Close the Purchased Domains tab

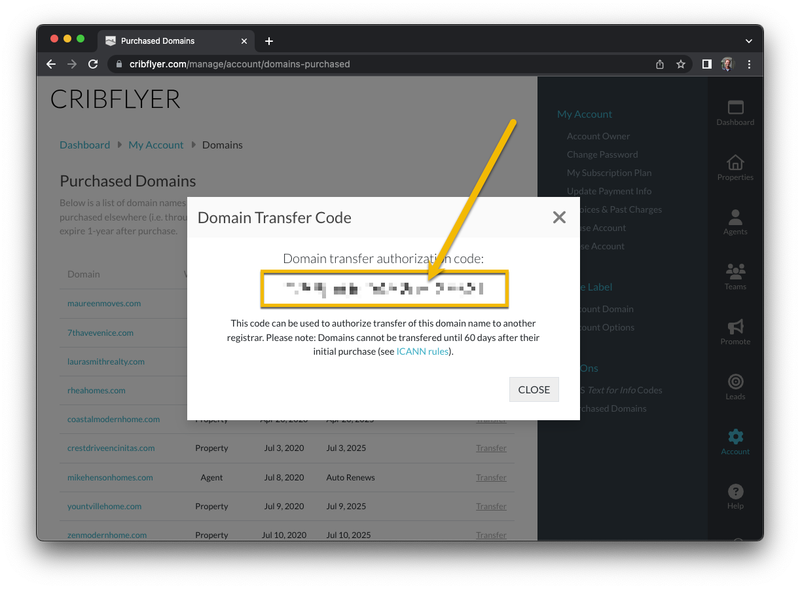pos(244,41)
